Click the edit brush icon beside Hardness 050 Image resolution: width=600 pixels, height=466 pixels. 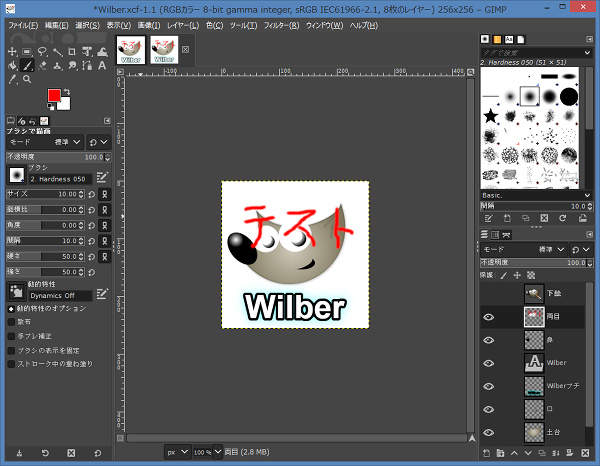click(x=101, y=178)
